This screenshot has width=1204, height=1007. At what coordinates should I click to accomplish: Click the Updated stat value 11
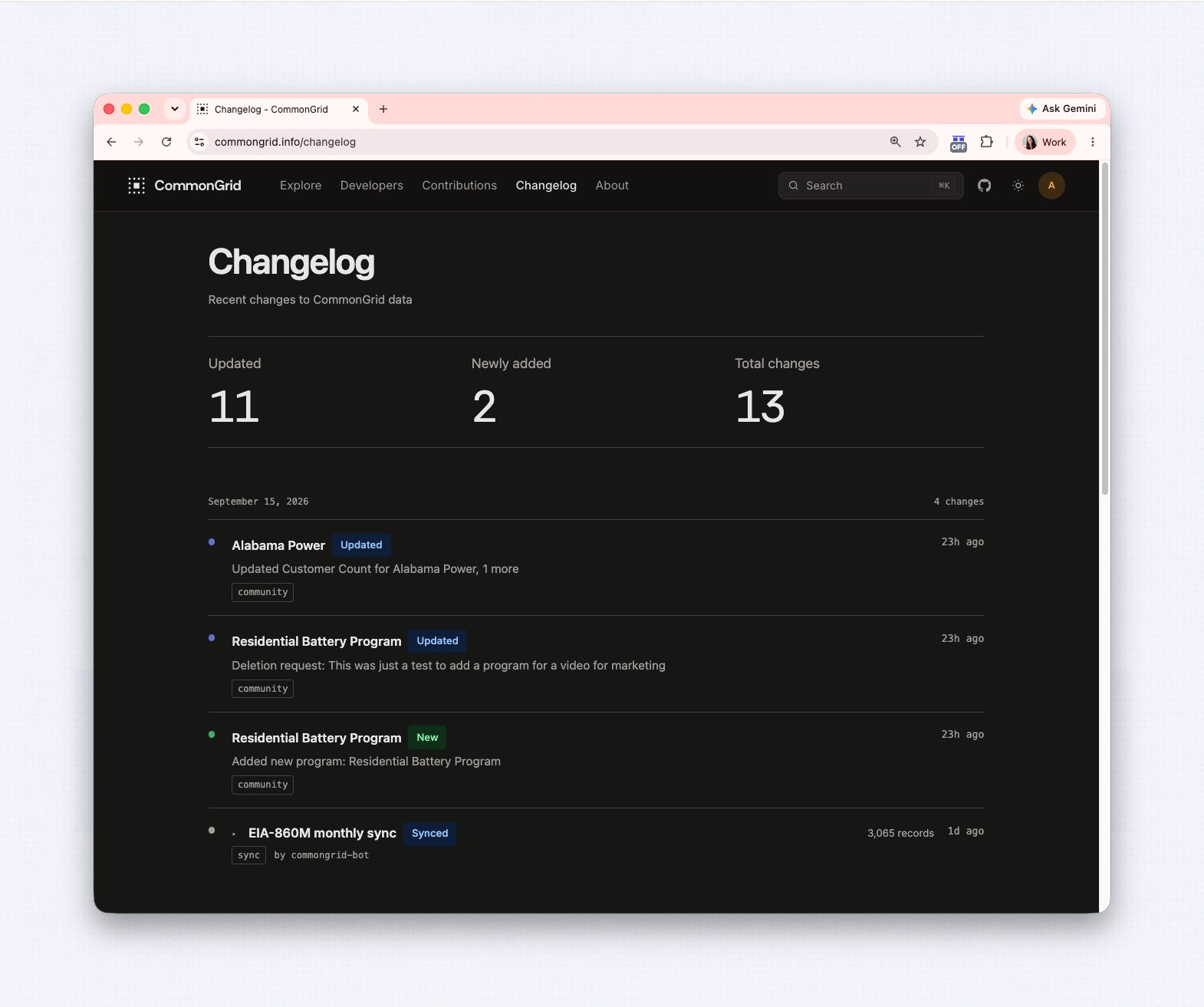tap(234, 407)
